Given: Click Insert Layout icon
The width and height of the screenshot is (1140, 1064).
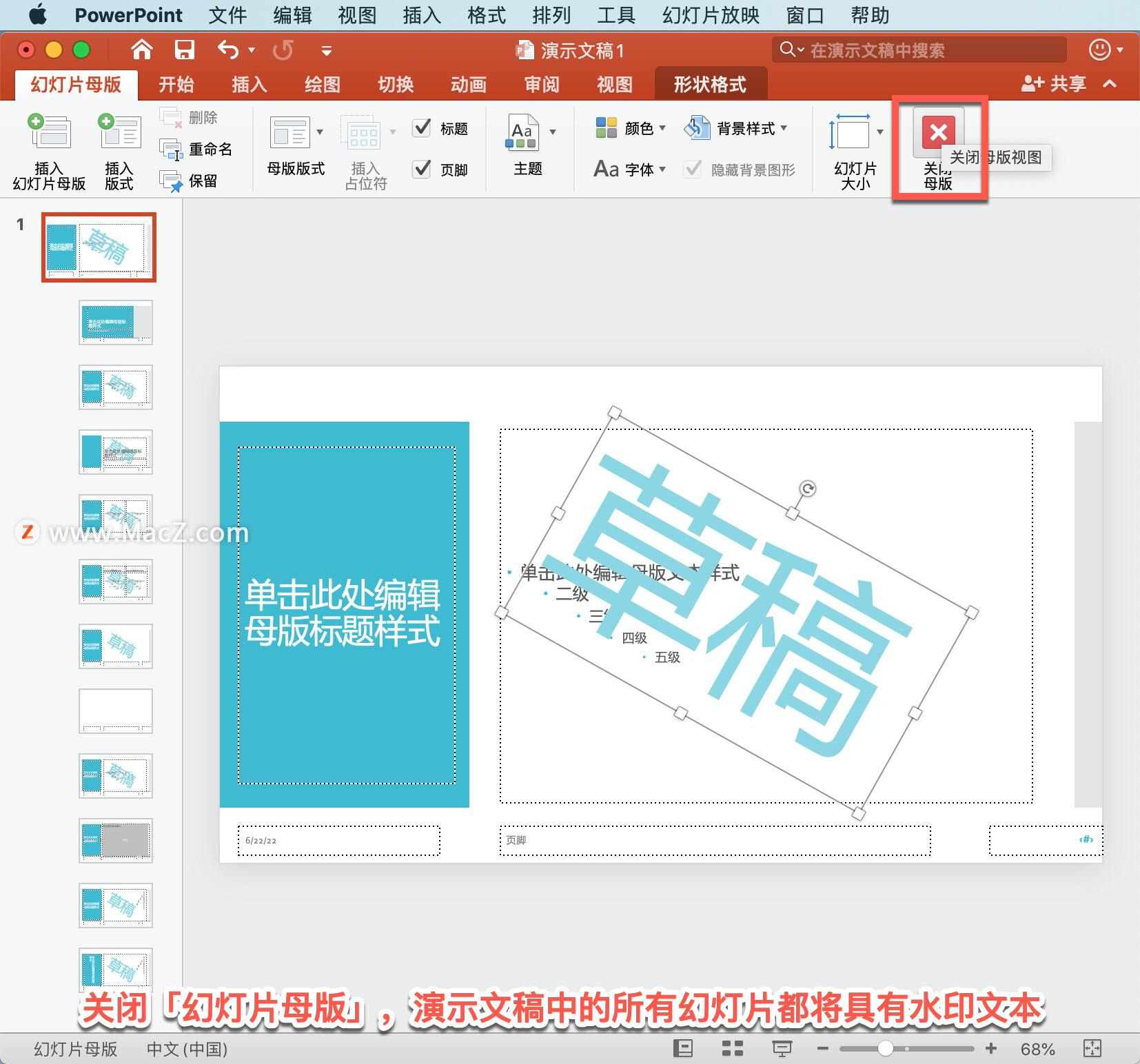Looking at the screenshot, I should pyautogui.click(x=119, y=132).
